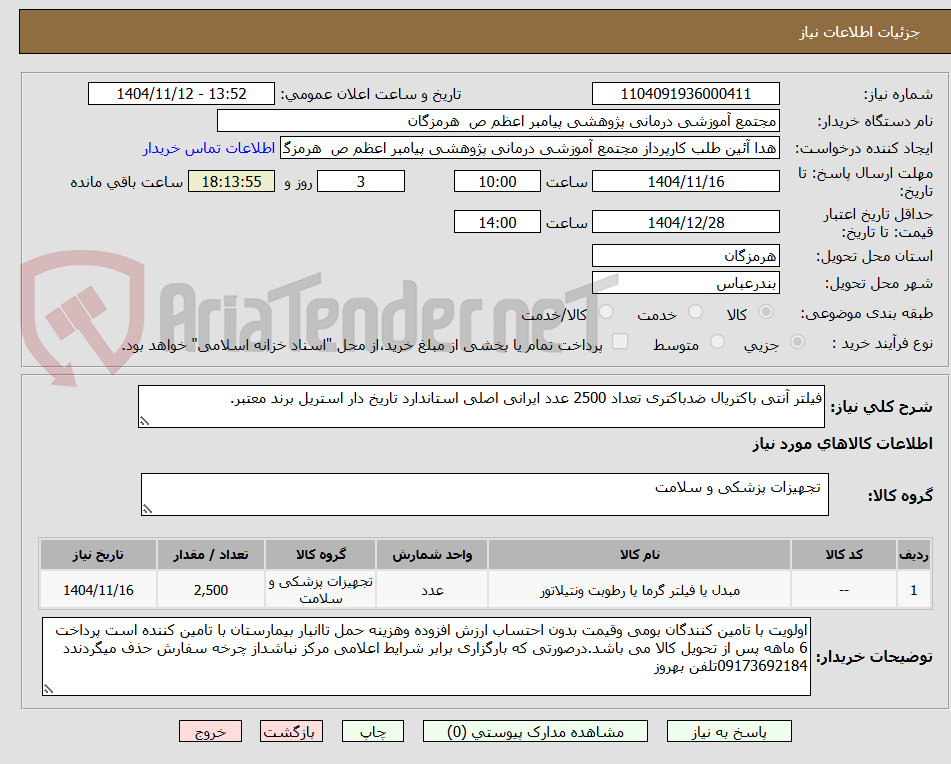Click the نام دستگاه خریدار field
Image resolution: width=951 pixels, height=764 pixels.
(498, 121)
